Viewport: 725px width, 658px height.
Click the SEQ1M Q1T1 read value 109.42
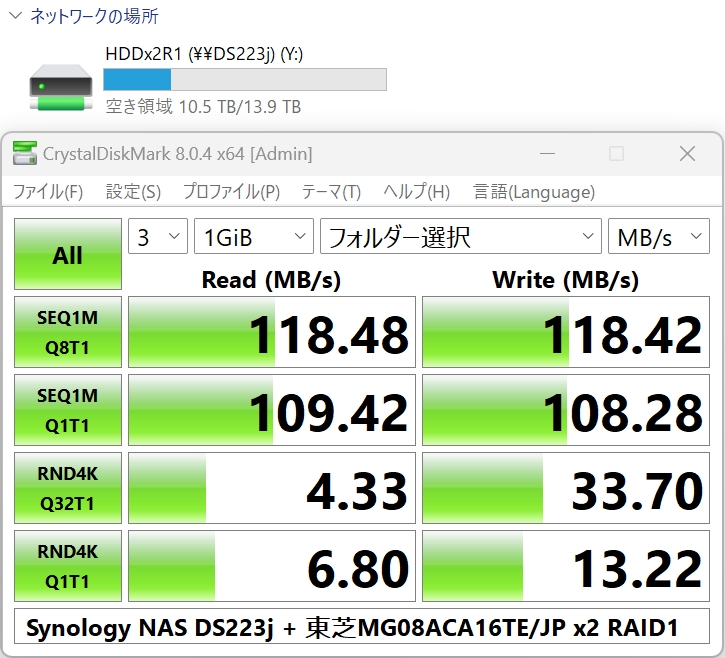[x=272, y=410]
